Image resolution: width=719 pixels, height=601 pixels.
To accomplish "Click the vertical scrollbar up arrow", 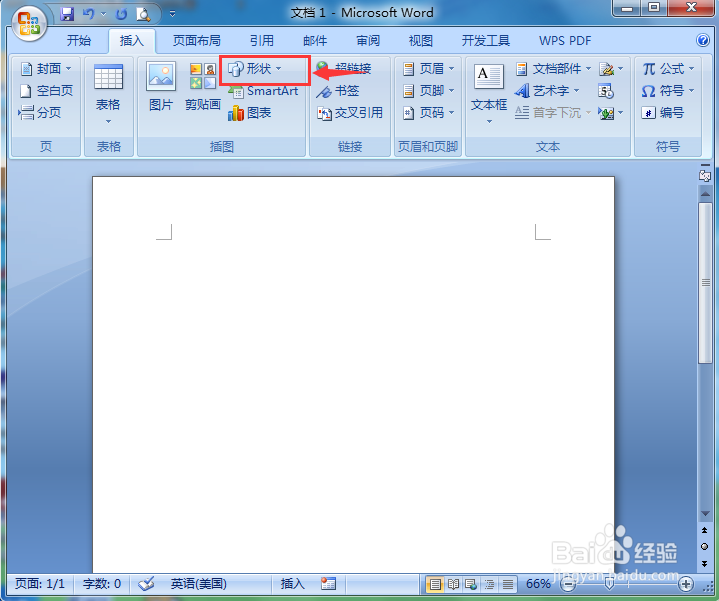I will pos(705,194).
